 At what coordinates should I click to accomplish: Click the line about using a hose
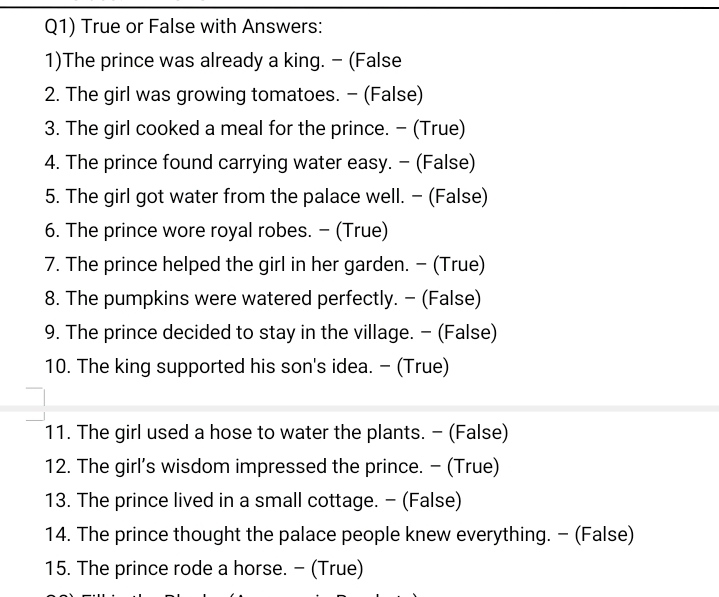tap(276, 433)
